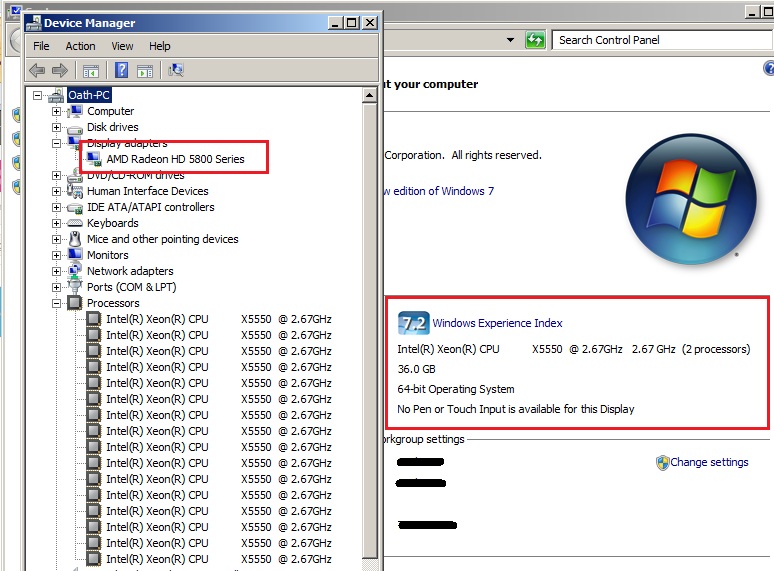Click the Keyboards category icon

(x=75, y=223)
